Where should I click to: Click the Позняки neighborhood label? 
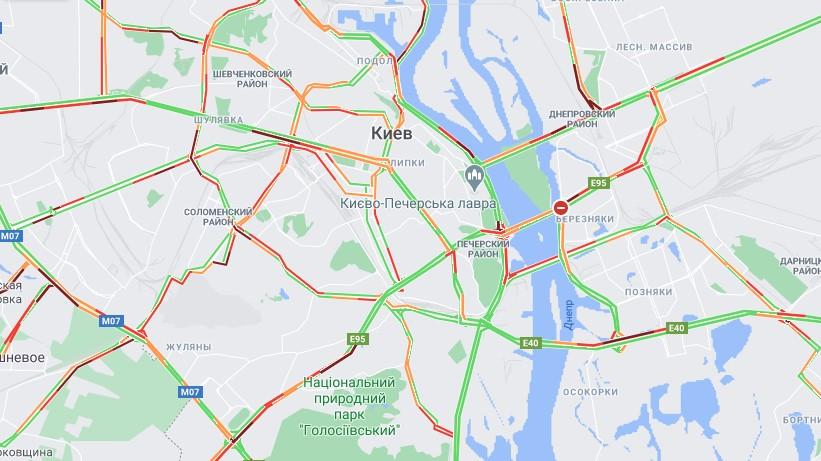(648, 292)
